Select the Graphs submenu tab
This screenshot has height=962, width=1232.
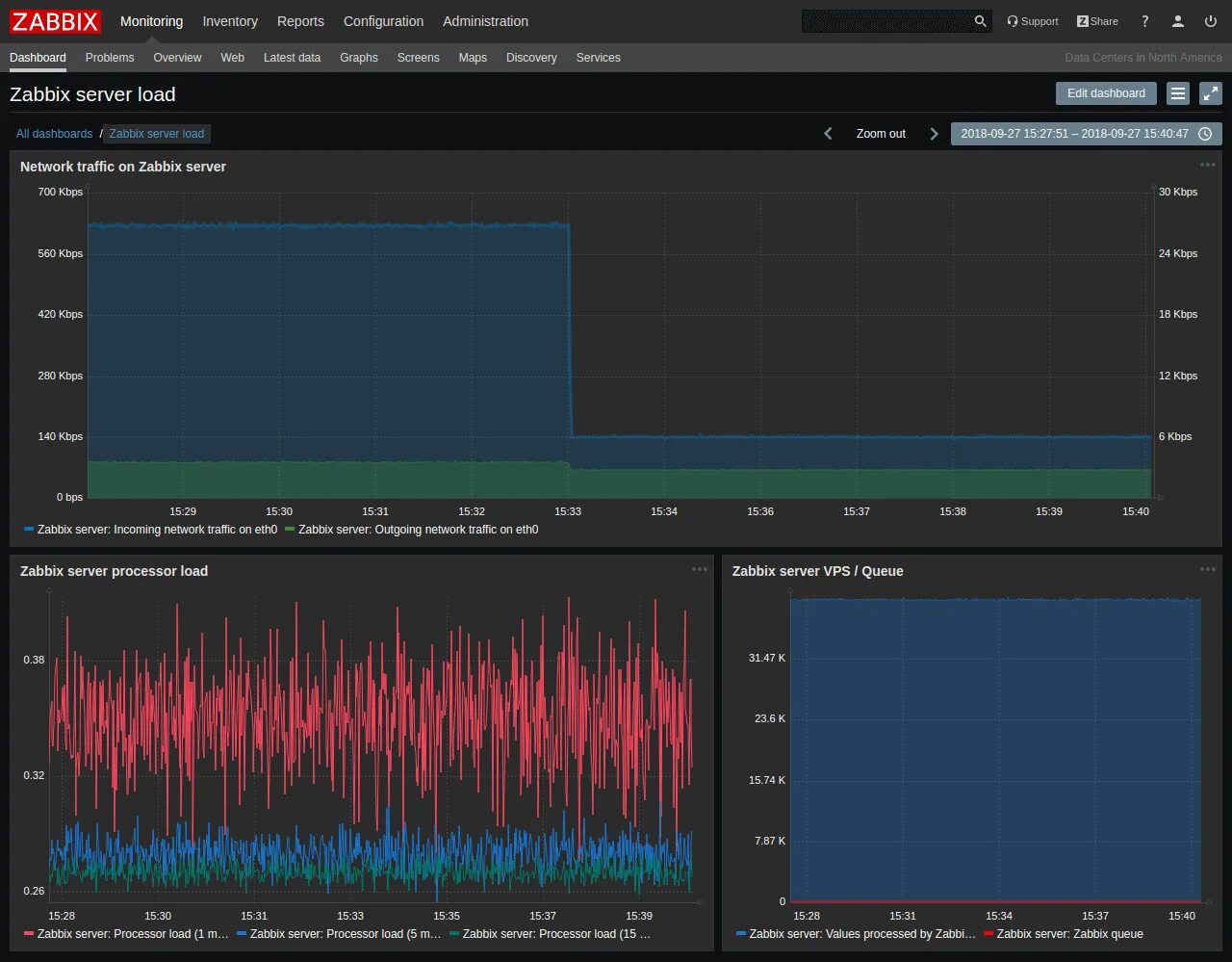click(359, 58)
